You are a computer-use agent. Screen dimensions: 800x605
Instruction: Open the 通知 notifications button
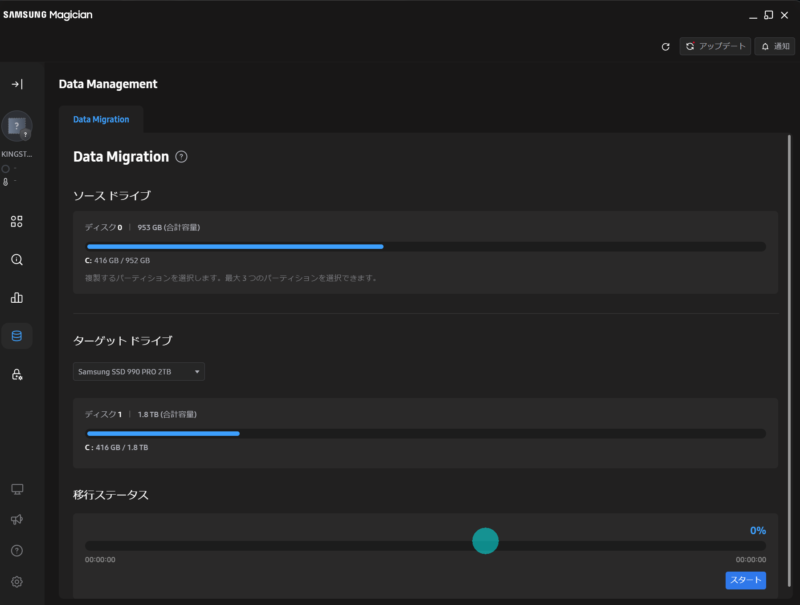click(x=774, y=46)
